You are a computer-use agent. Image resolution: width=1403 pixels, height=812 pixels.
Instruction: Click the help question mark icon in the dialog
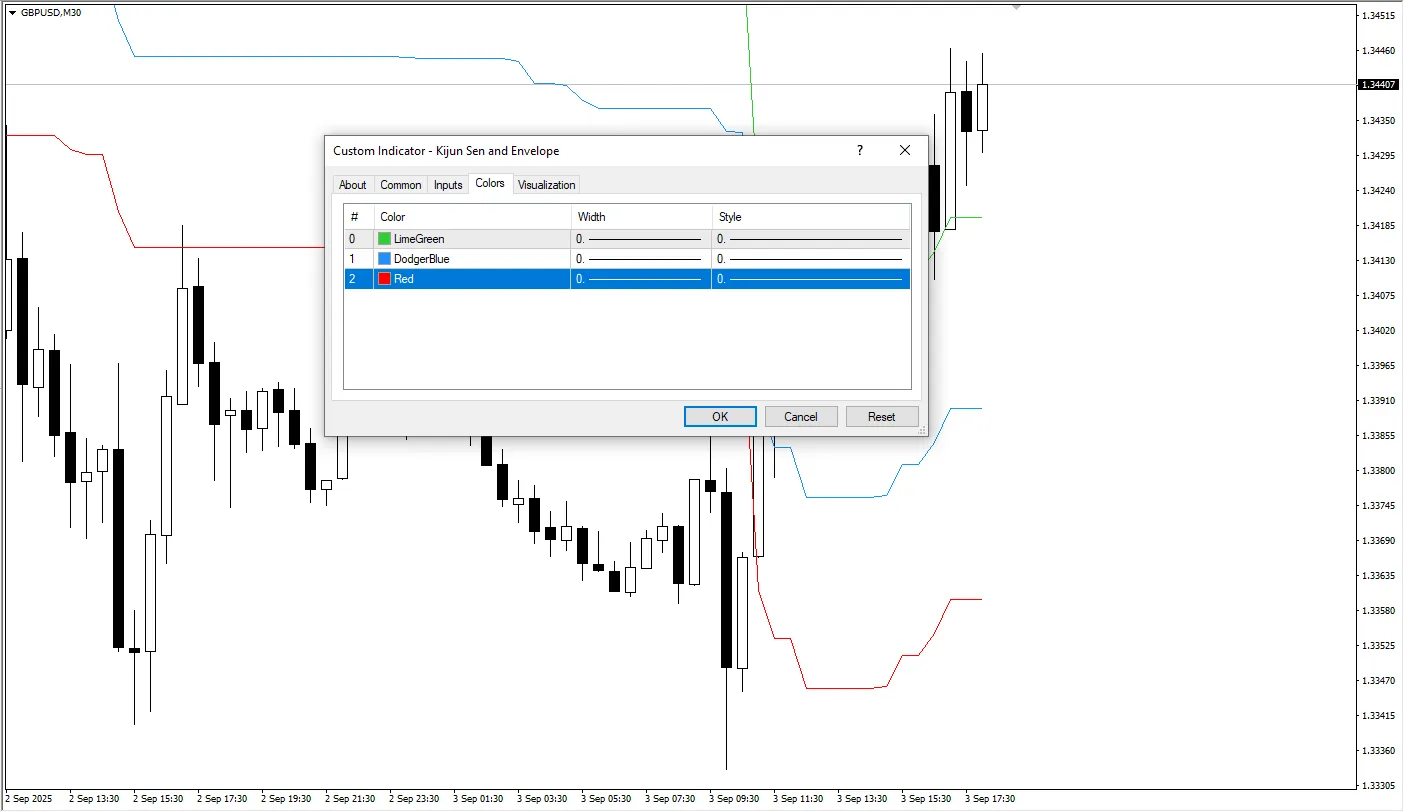tap(859, 150)
